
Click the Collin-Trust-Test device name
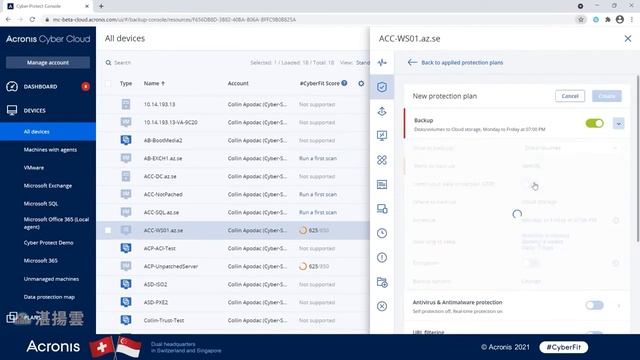pos(164,320)
